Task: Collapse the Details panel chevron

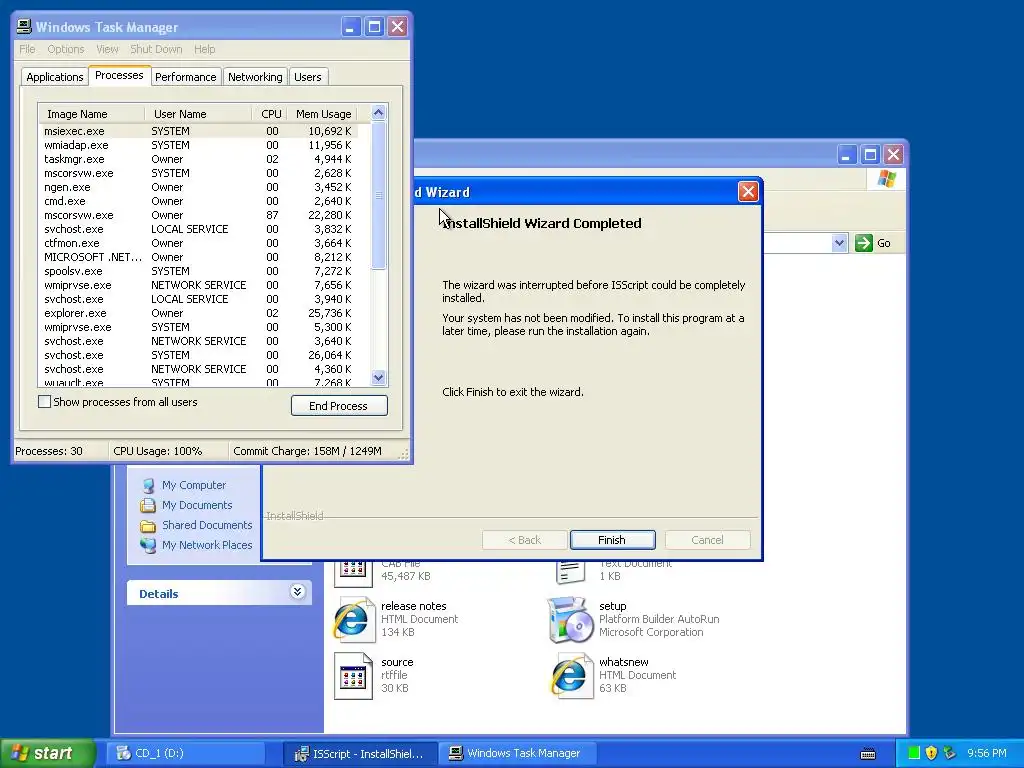Action: coord(297,592)
